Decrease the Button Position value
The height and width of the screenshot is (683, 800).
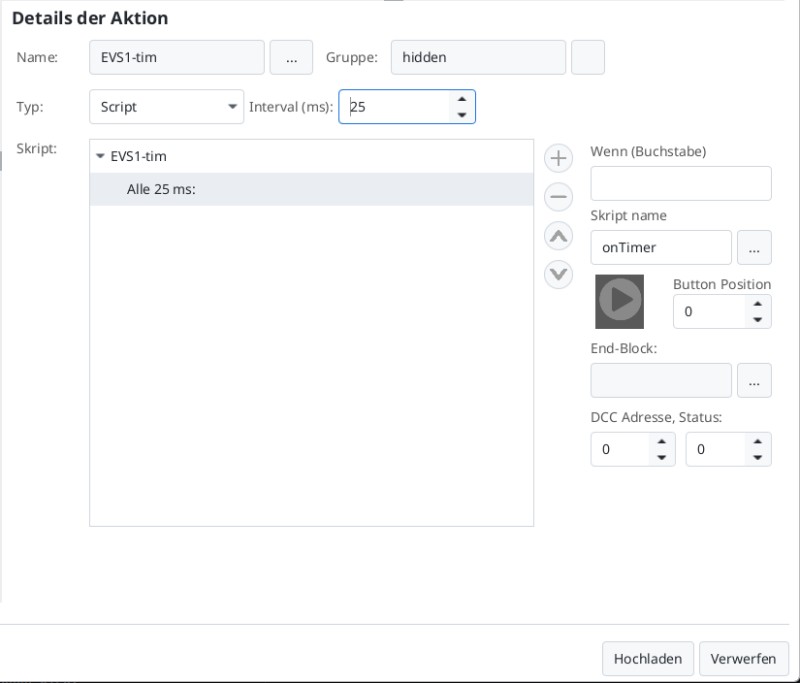click(758, 319)
